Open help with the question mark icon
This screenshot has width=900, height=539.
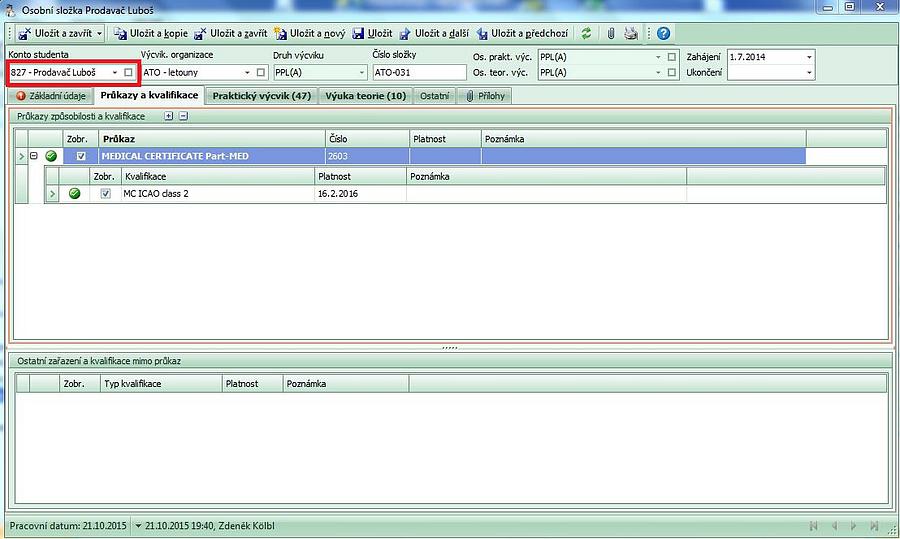663,34
